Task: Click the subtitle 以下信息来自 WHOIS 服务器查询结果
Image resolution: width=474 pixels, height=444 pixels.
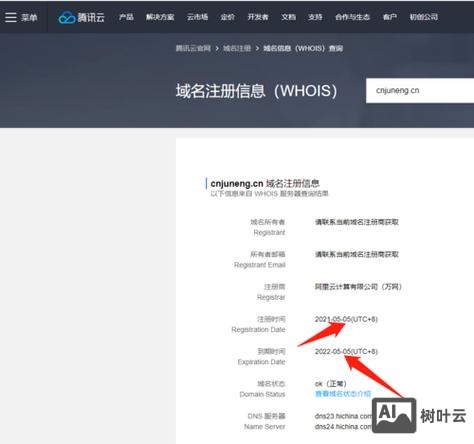Action: (269, 194)
